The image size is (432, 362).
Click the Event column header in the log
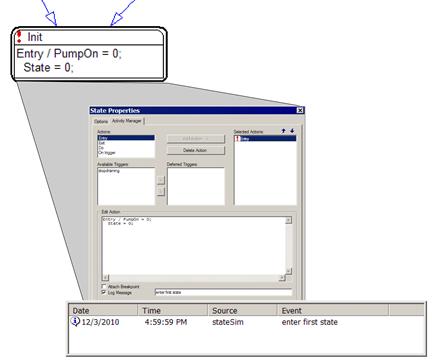coord(333,310)
